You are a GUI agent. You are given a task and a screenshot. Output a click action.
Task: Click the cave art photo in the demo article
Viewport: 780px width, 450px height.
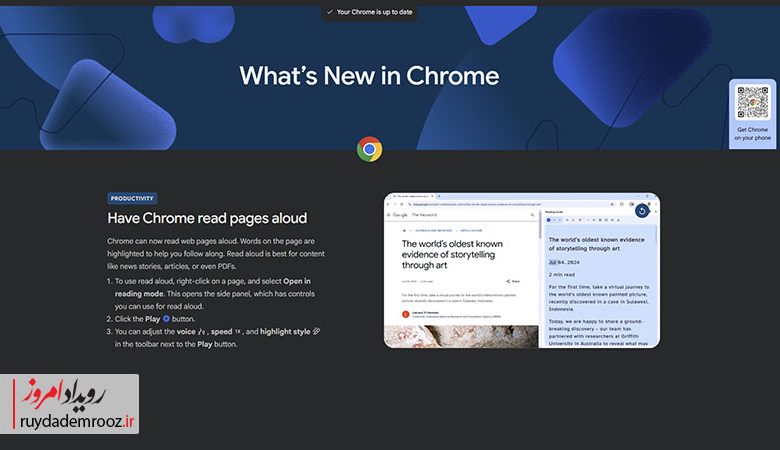click(461, 337)
